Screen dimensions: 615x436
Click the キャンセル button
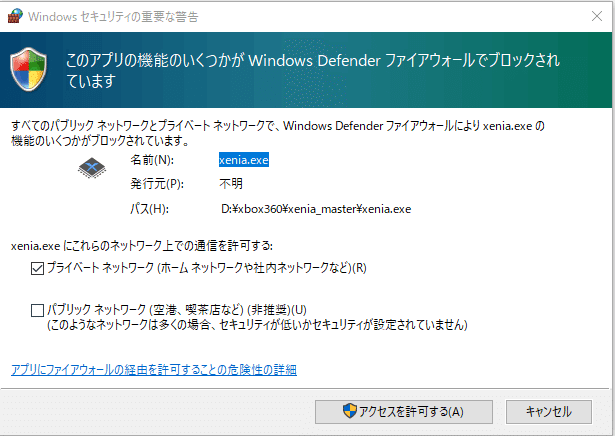[549, 412]
